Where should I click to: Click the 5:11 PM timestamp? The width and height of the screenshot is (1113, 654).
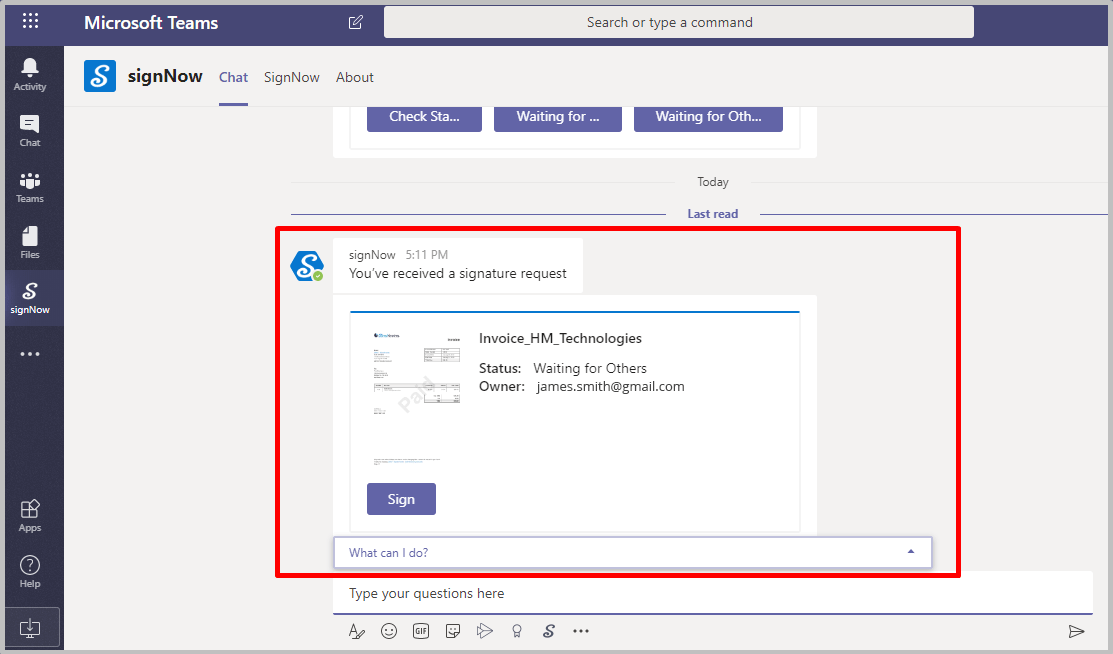[427, 254]
